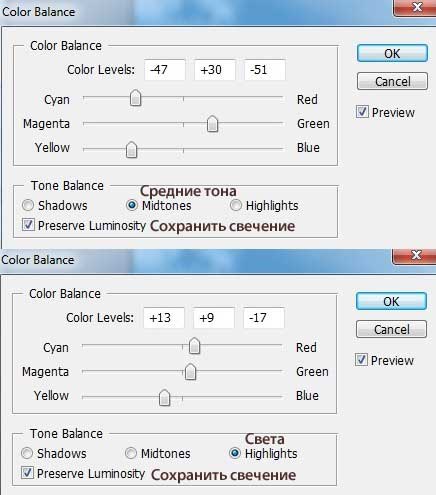Select Highlights radio in the upper dialog
This screenshot has height=495, width=436.
point(236,205)
